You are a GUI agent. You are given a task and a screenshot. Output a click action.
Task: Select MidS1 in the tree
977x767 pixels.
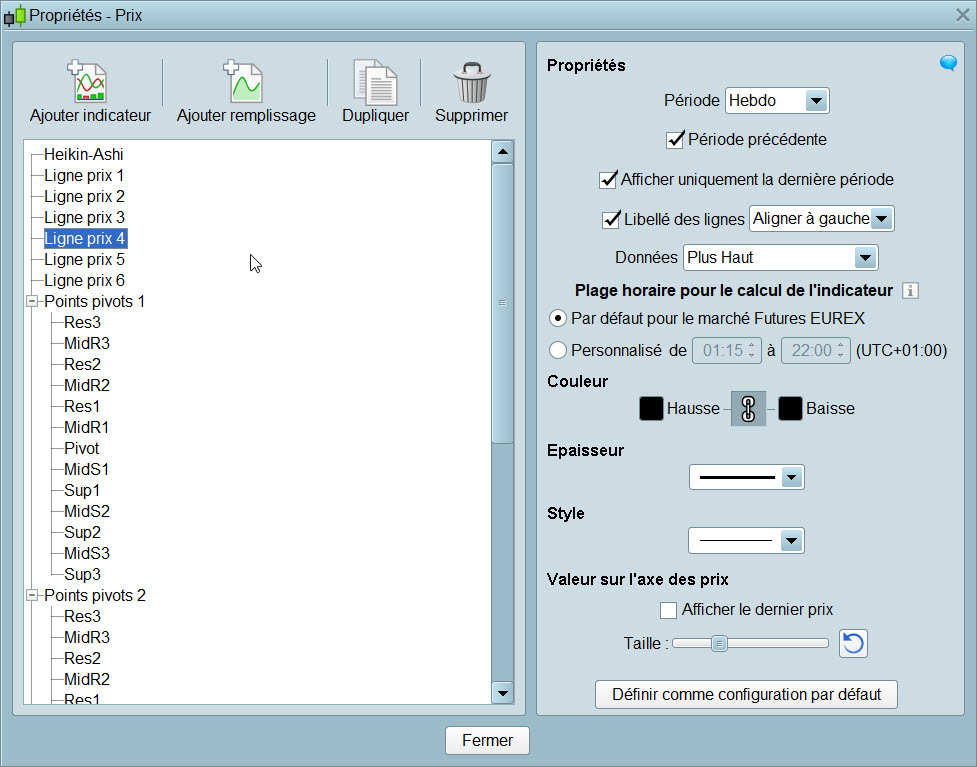[x=86, y=470]
